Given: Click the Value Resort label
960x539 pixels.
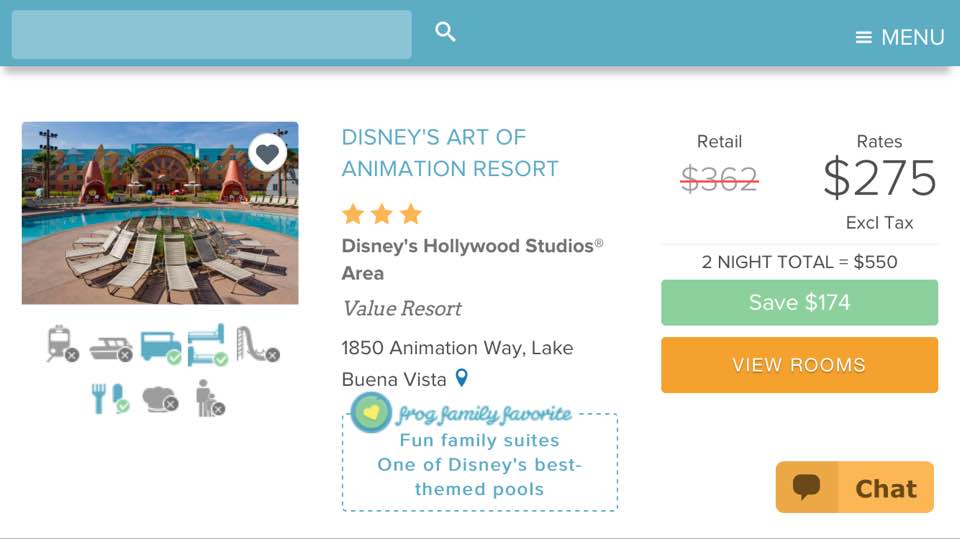Looking at the screenshot, I should 402,309.
